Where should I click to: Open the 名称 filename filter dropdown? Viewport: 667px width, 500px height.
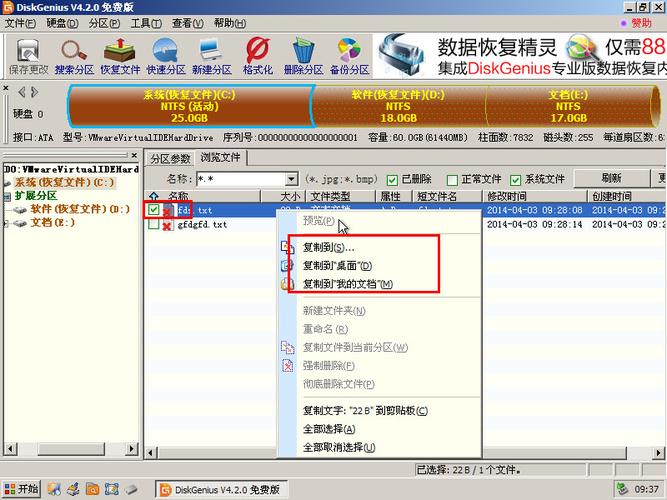[291, 179]
